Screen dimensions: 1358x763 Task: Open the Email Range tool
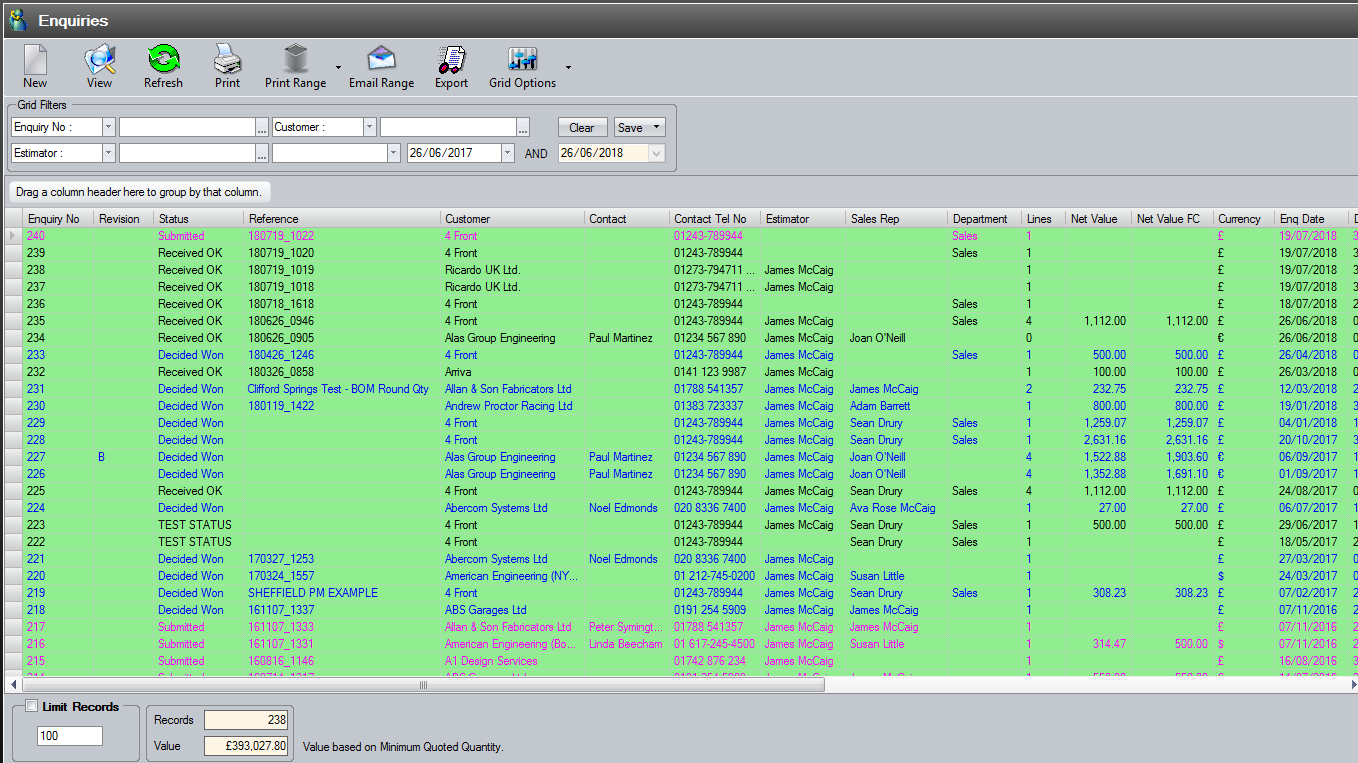[381, 61]
